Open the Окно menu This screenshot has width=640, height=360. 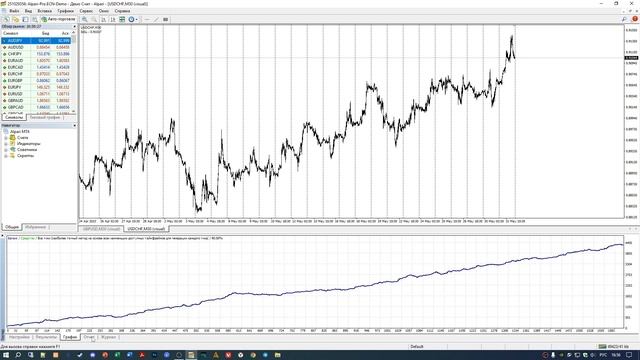(x=104, y=11)
